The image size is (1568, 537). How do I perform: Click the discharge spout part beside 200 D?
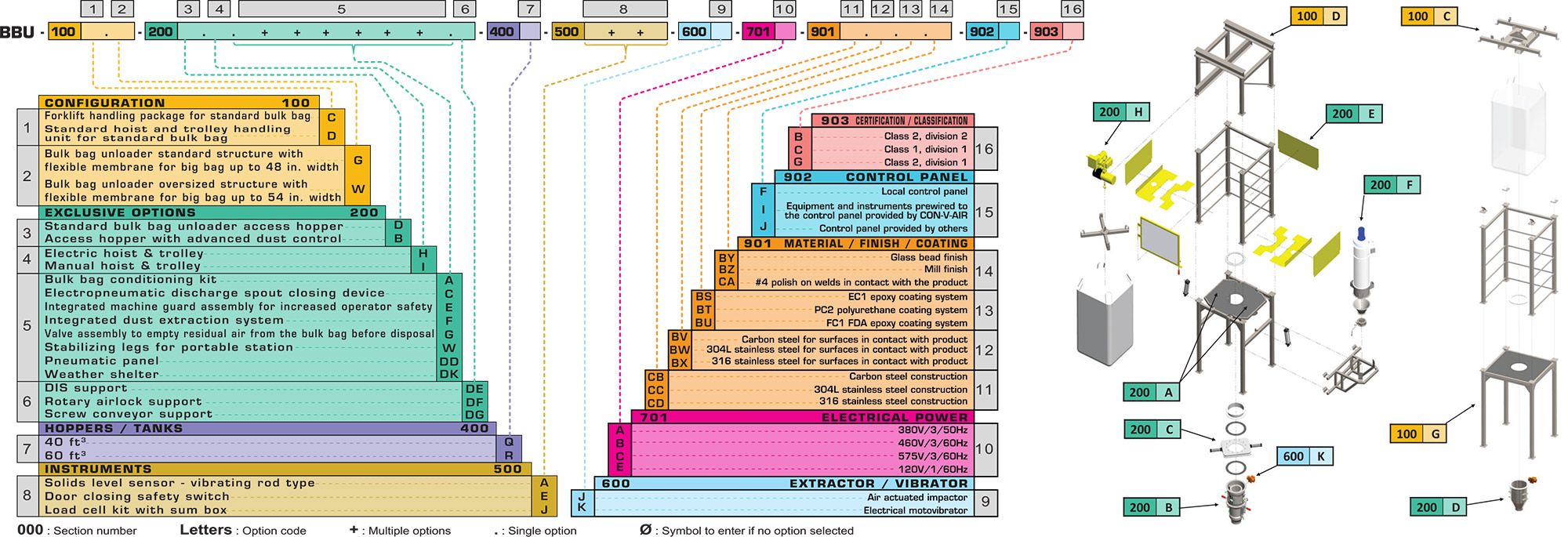click(1520, 494)
